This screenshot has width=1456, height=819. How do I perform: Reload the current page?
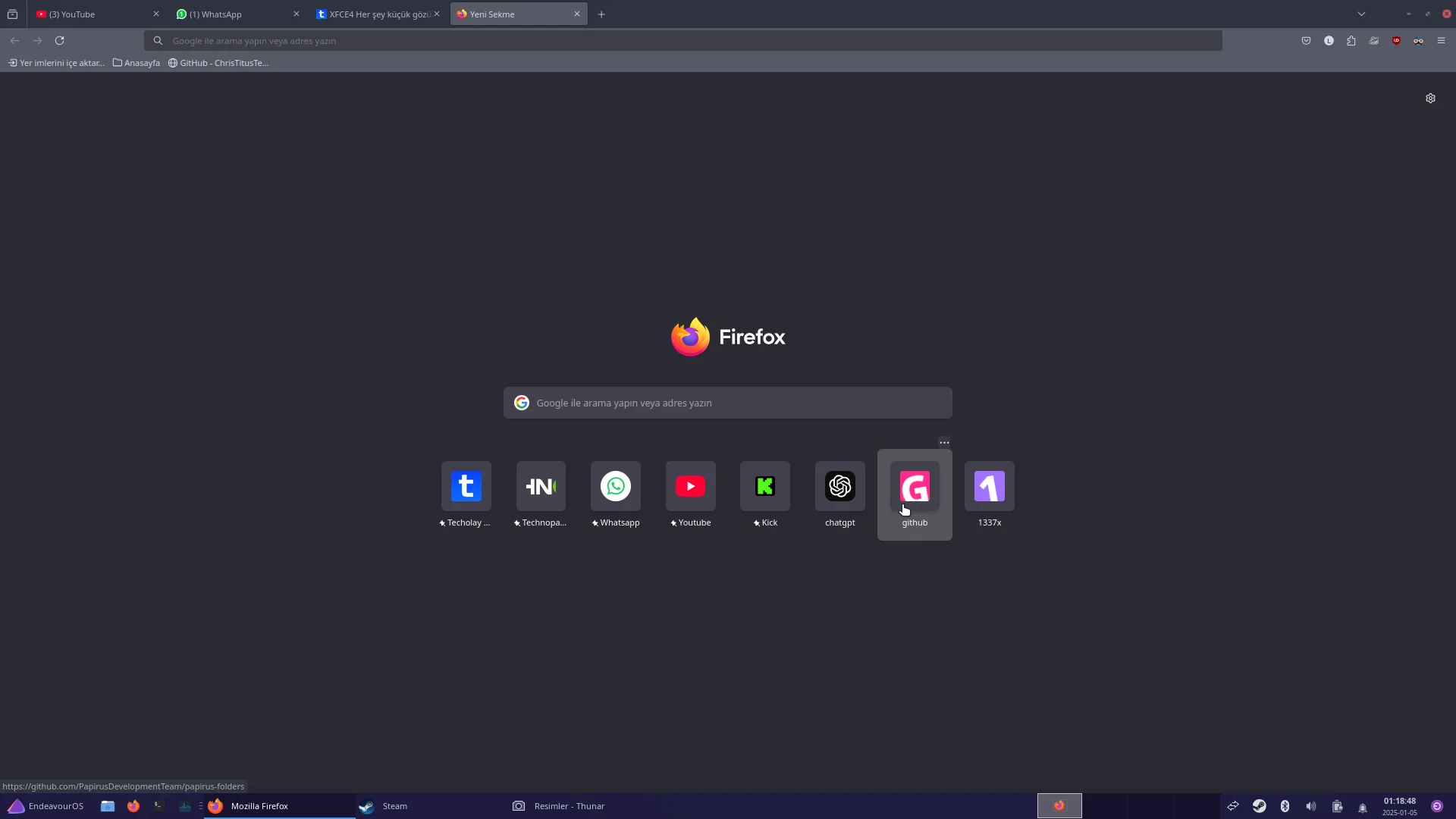pos(60,41)
